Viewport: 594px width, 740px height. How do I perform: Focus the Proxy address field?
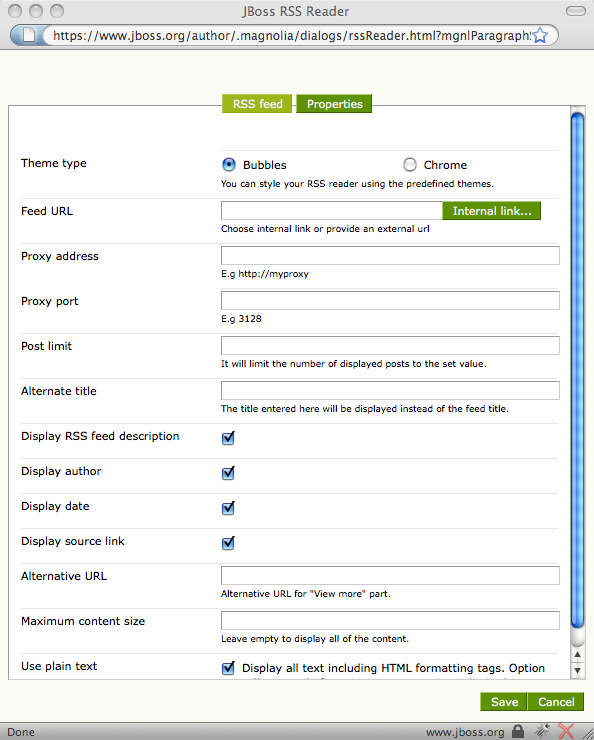click(x=390, y=255)
